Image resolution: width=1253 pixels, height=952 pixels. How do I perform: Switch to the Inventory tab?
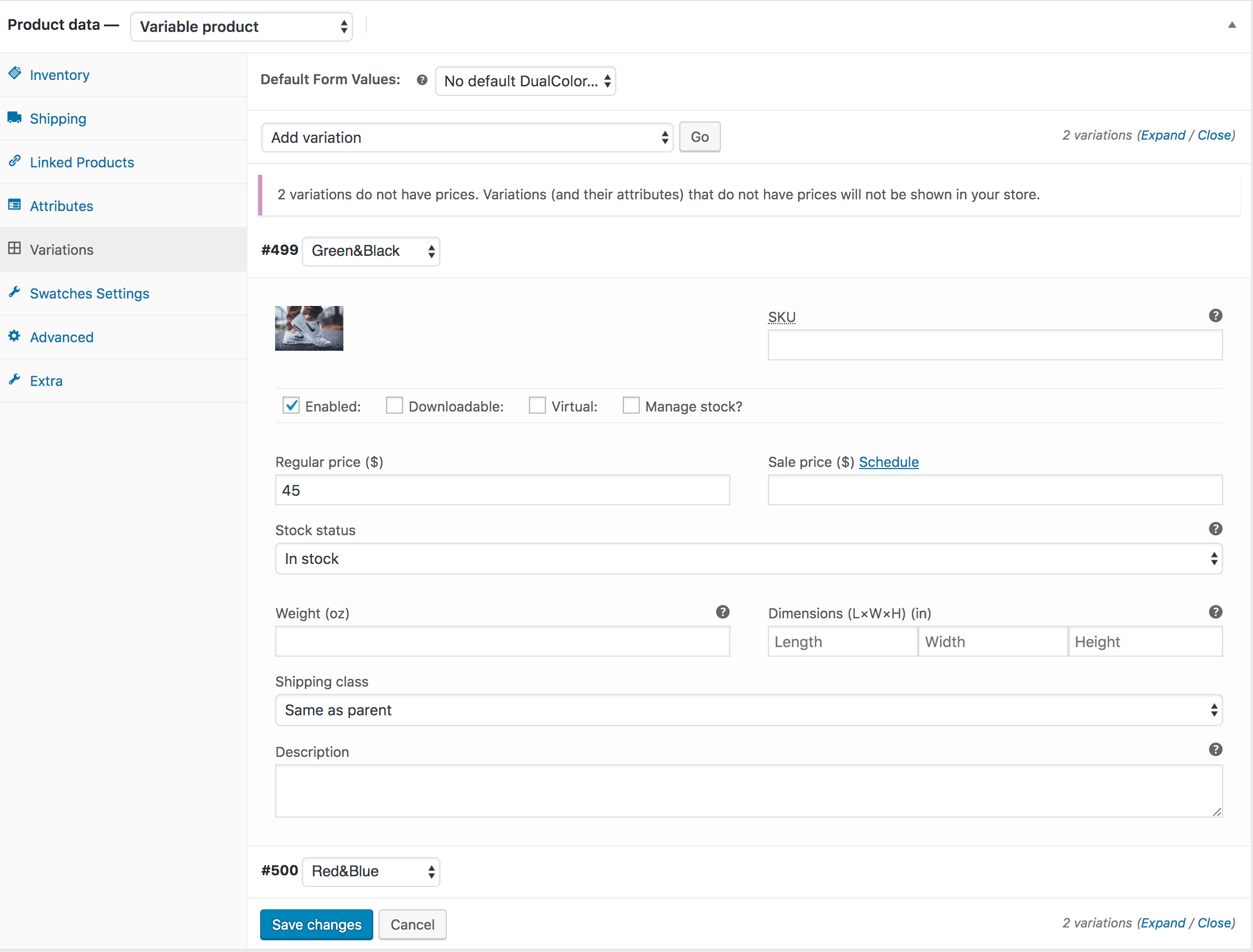coord(60,75)
